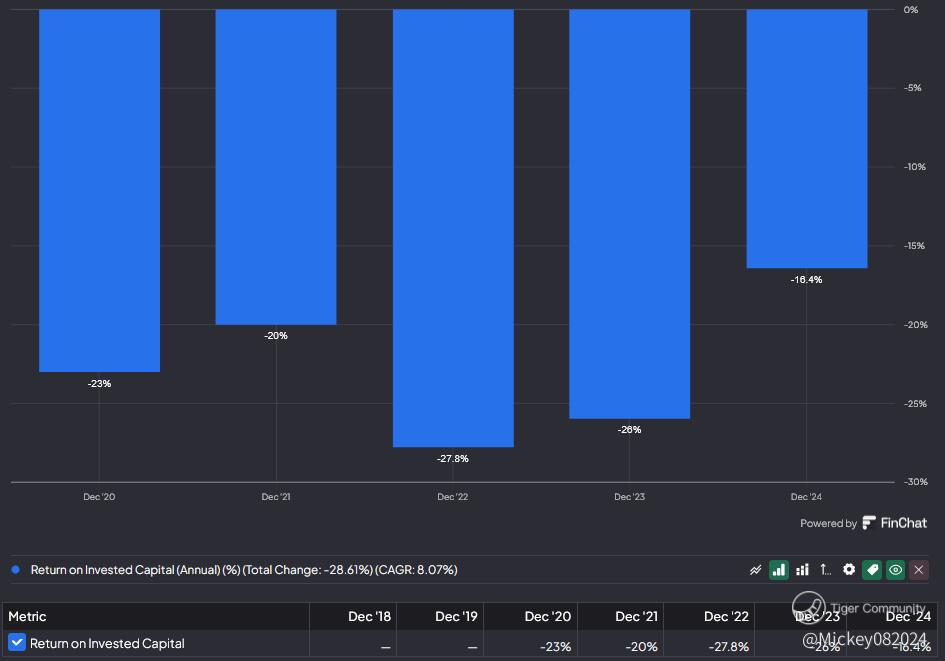Toggle data labels with the tag icon

coord(872,570)
